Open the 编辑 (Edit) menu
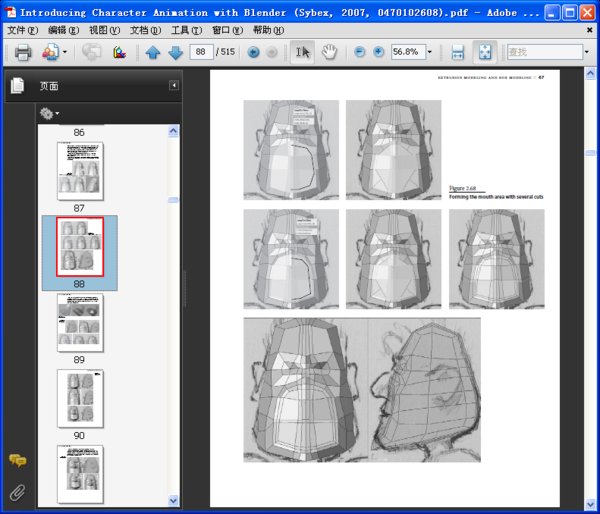This screenshot has width=600, height=514. pyautogui.click(x=64, y=30)
